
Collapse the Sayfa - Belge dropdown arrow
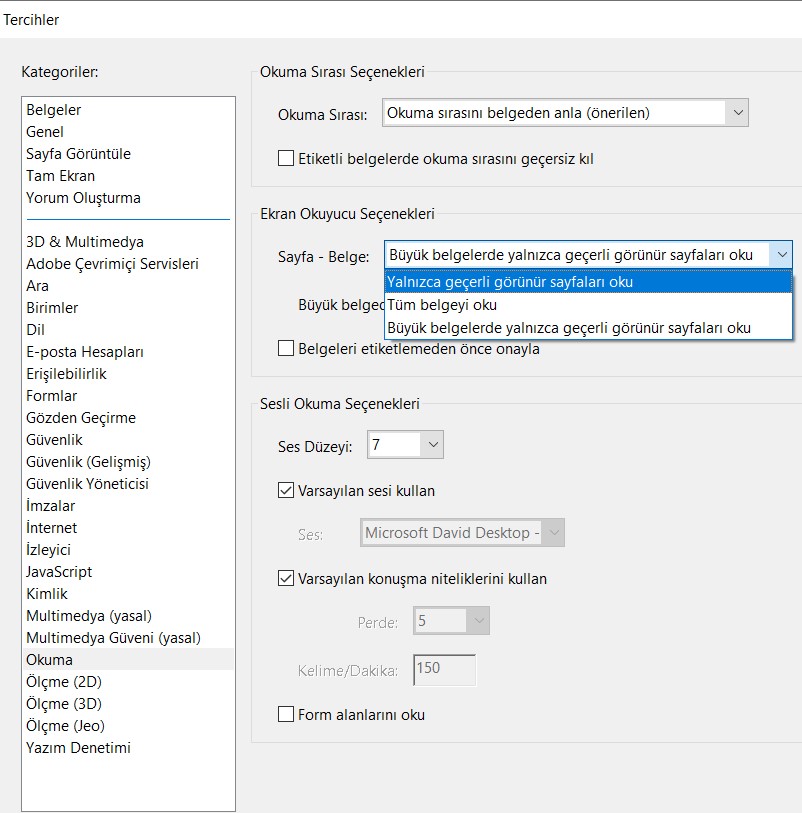(x=780, y=255)
